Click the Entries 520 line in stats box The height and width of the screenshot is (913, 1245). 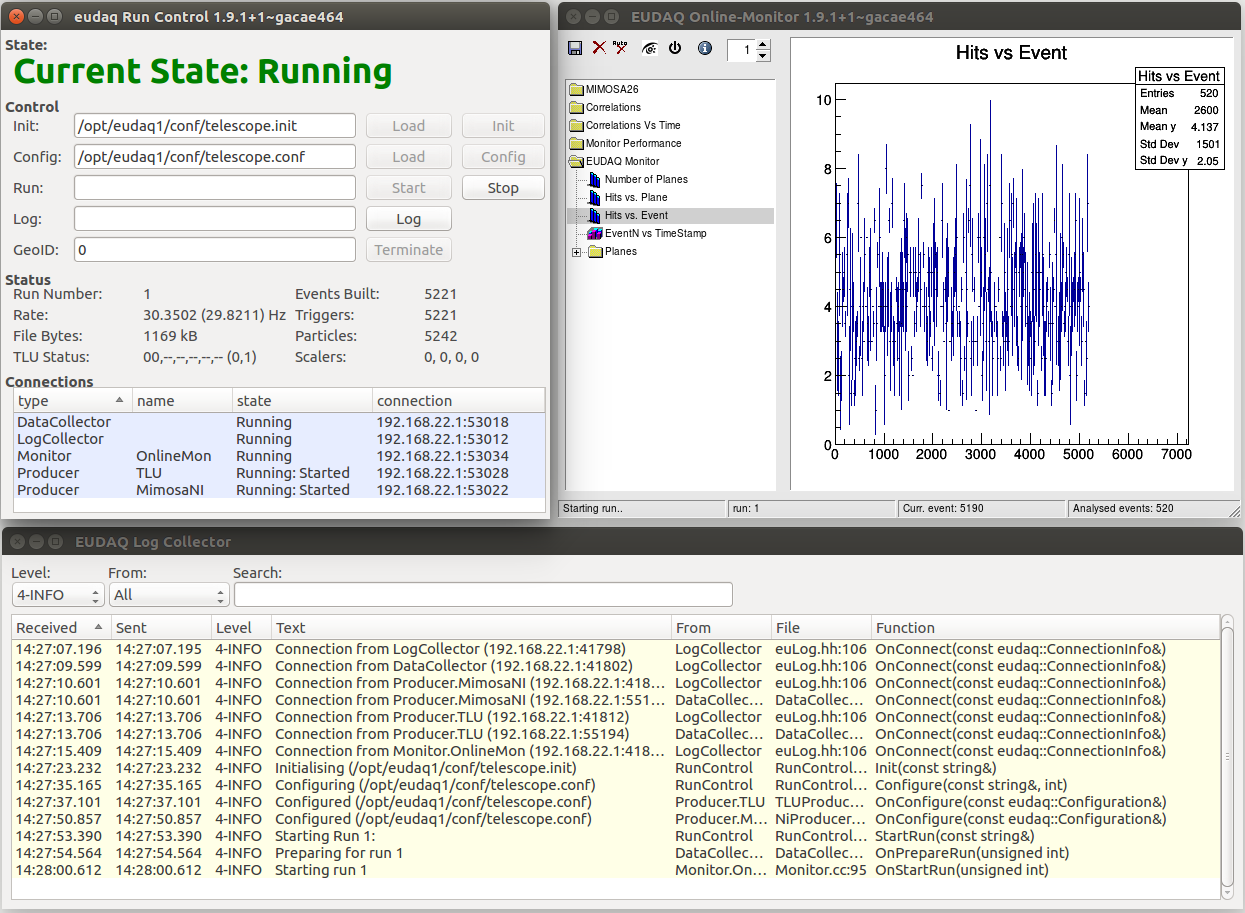point(1179,93)
